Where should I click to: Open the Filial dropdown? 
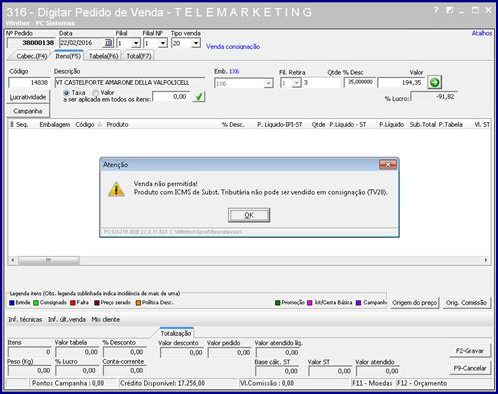tap(135, 43)
